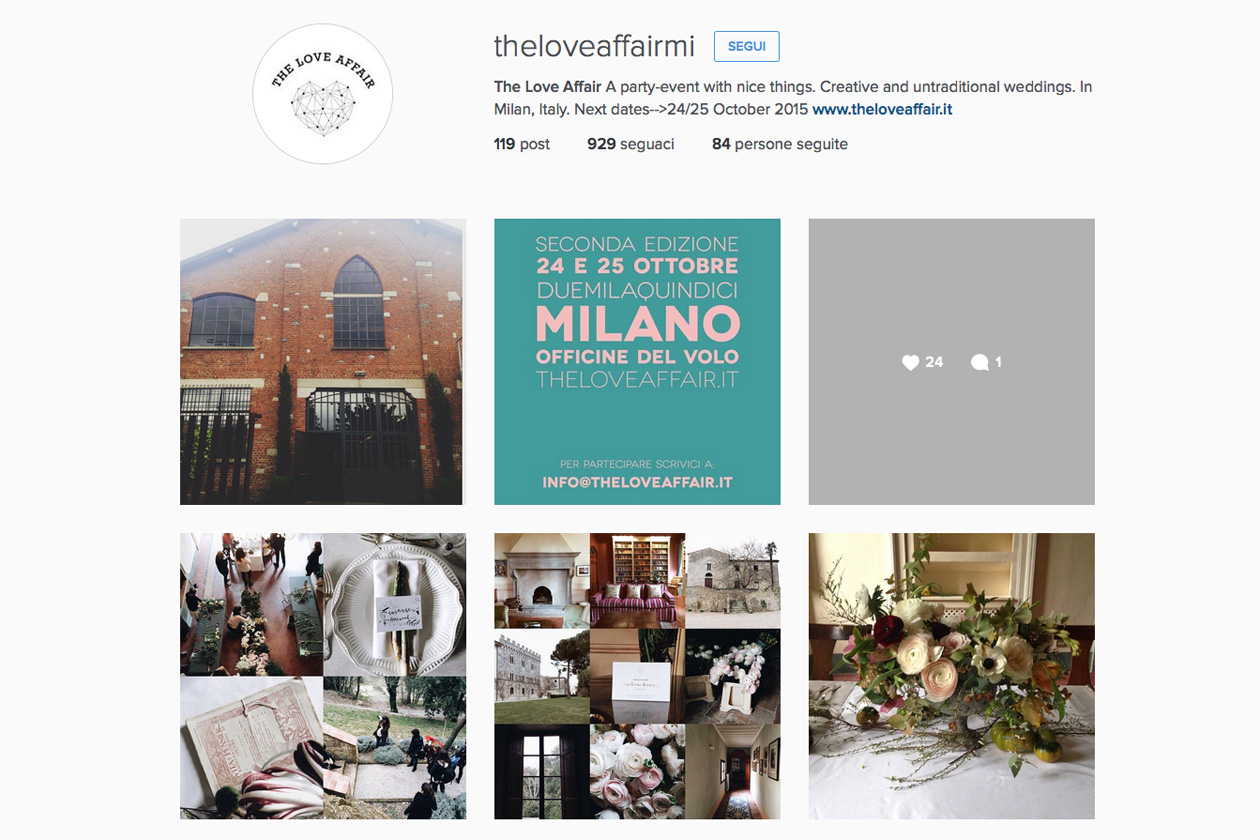Click the theloveaffairmi username heading
This screenshot has width=1260, height=840.
click(594, 46)
